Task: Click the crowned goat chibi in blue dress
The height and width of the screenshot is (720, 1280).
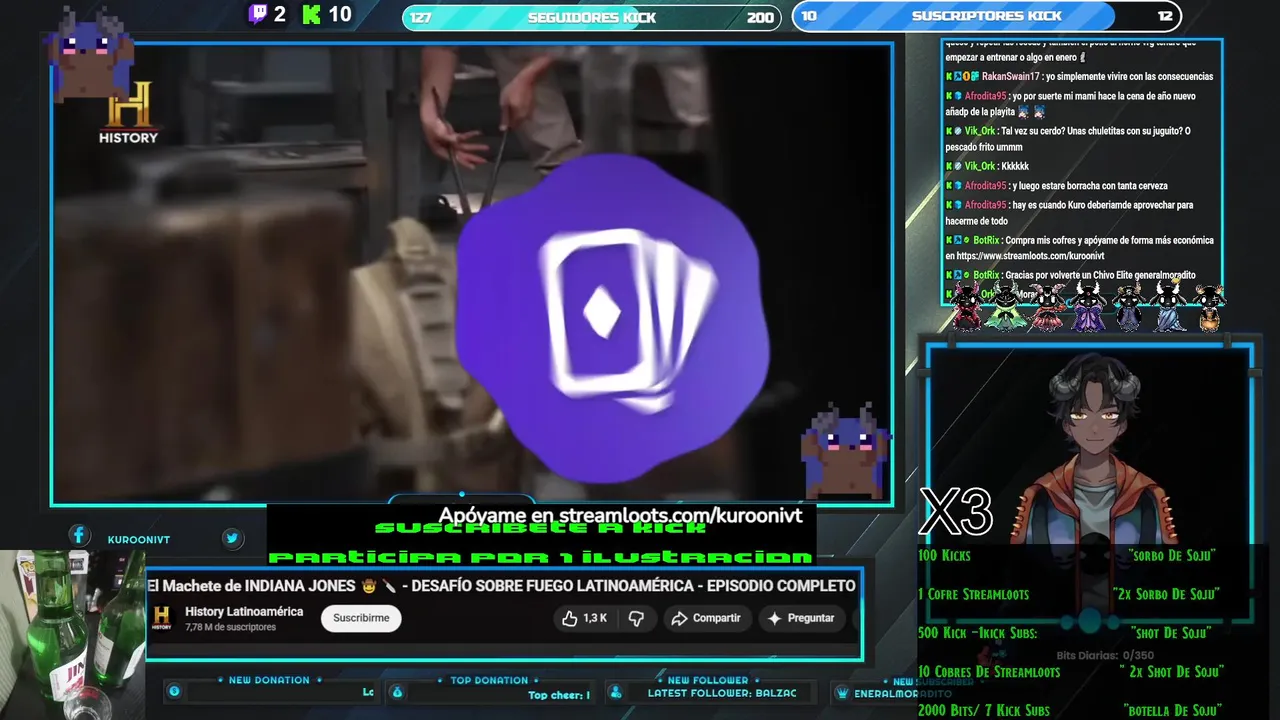Action: [1169, 306]
